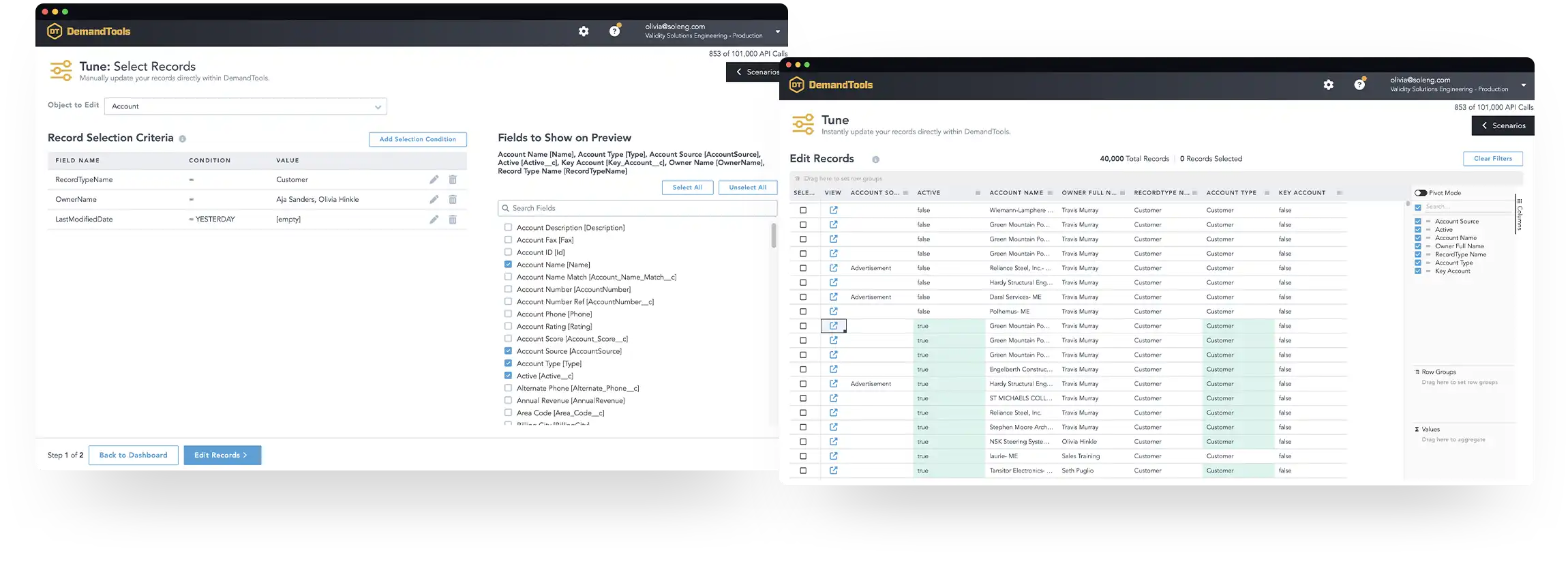Open view link icon for Engelberth Construc row

[x=833, y=369]
